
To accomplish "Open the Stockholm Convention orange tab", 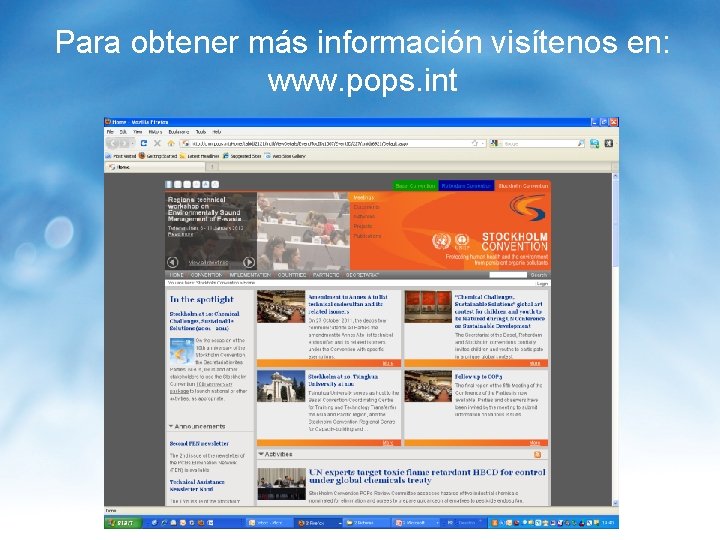I will 523,186.
